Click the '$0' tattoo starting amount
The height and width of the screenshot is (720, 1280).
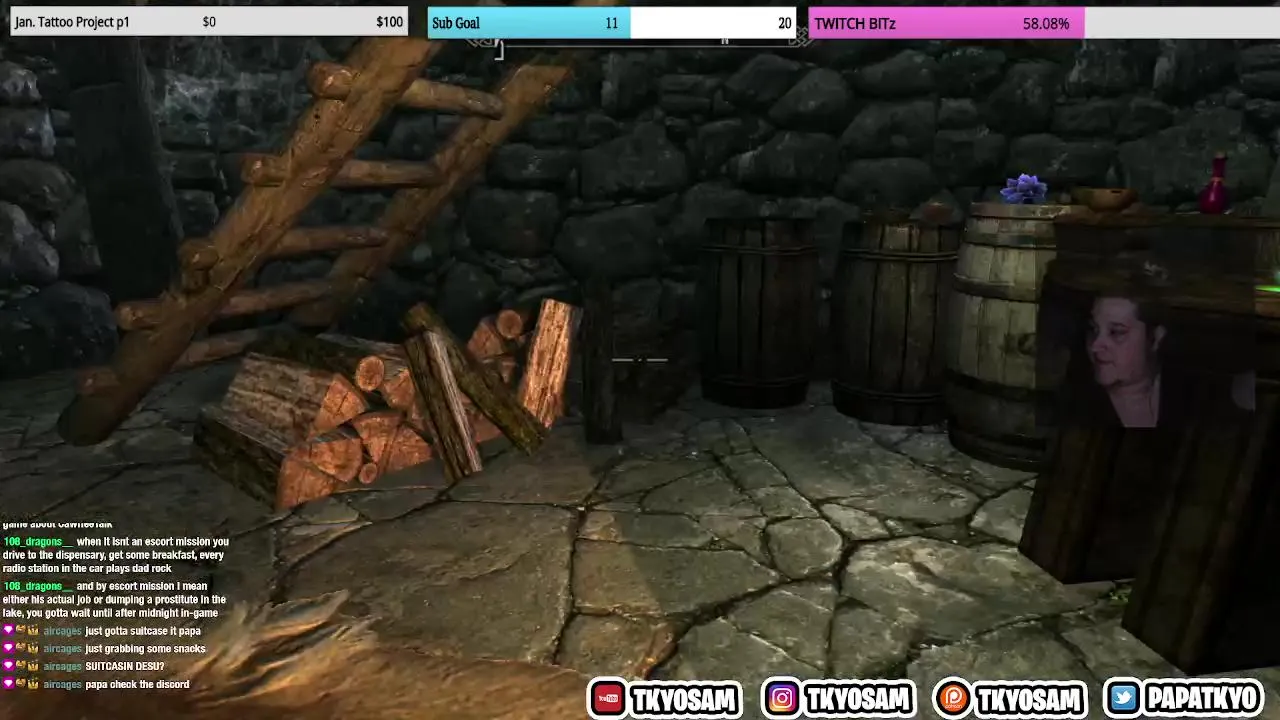[x=209, y=22]
